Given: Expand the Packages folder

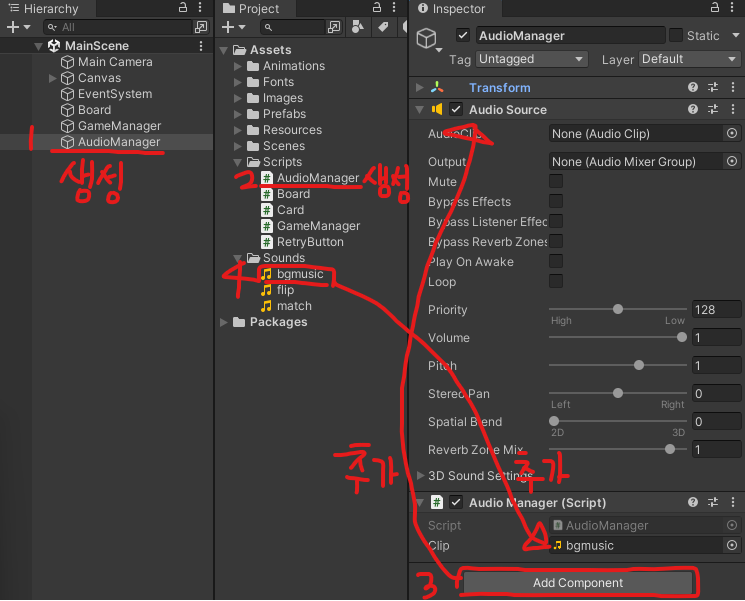Looking at the screenshot, I should coord(223,322).
